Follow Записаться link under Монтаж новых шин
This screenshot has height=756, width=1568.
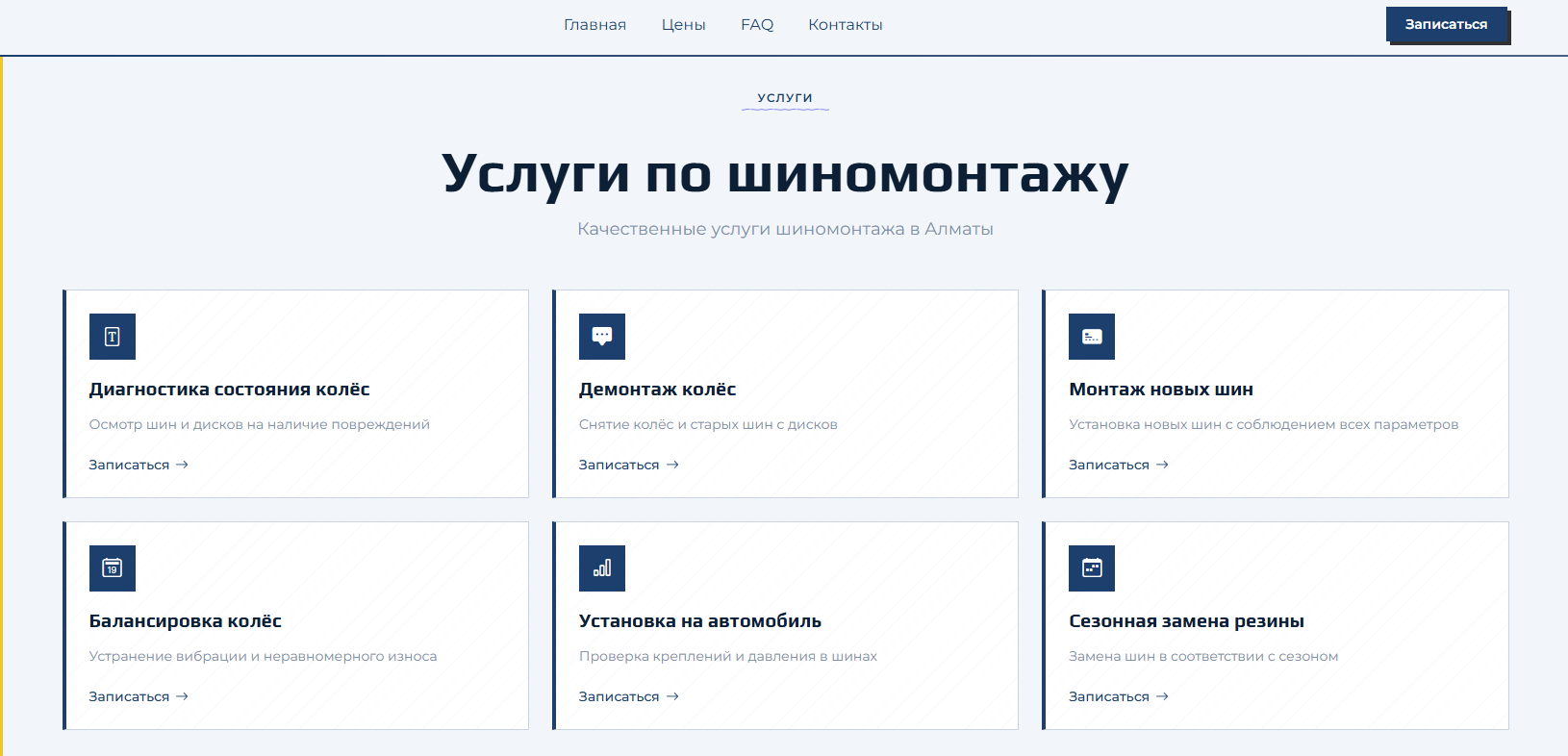[x=1118, y=465]
